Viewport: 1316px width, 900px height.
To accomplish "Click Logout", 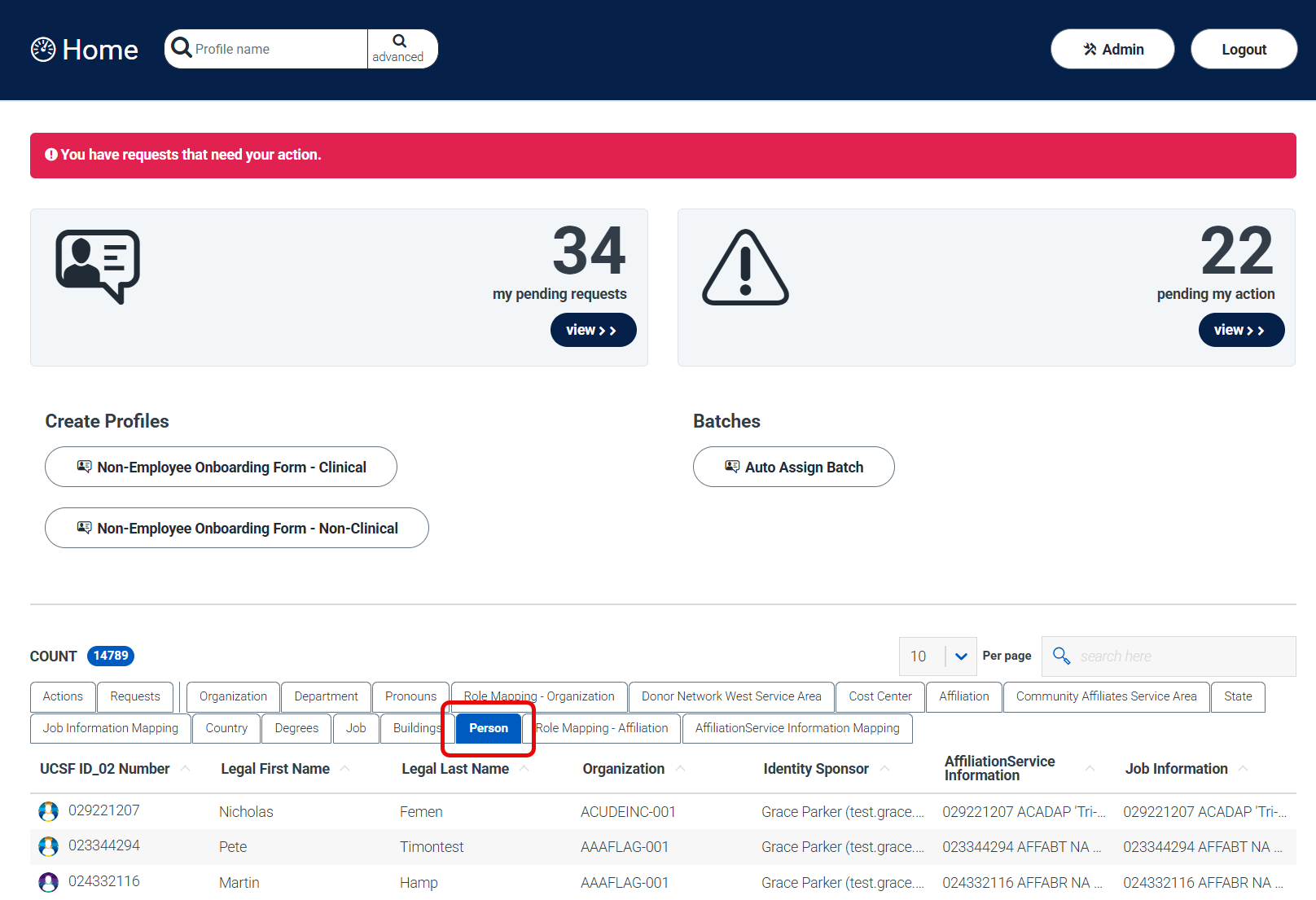I will click(x=1244, y=49).
